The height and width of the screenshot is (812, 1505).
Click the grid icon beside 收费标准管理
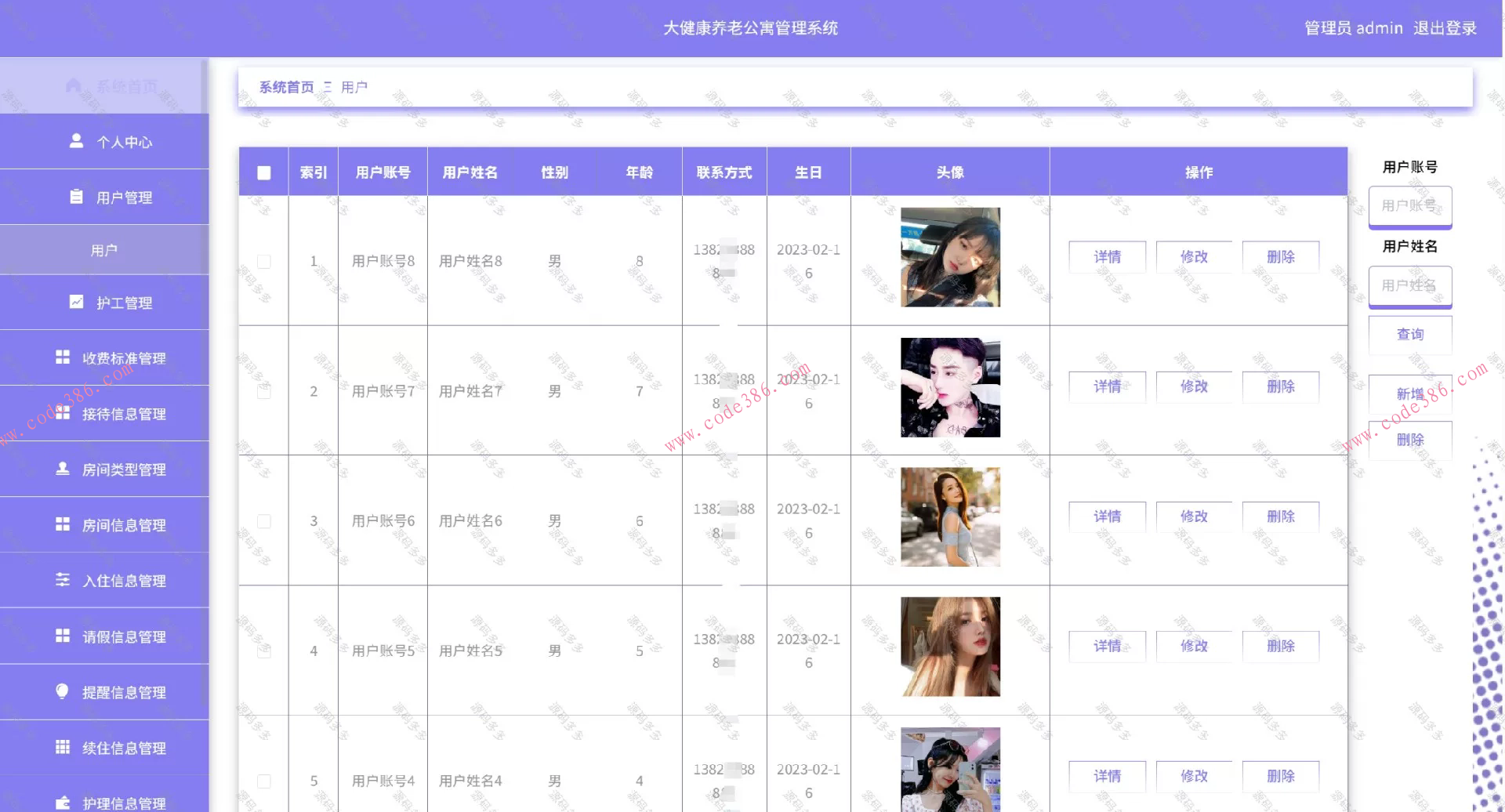pos(63,357)
